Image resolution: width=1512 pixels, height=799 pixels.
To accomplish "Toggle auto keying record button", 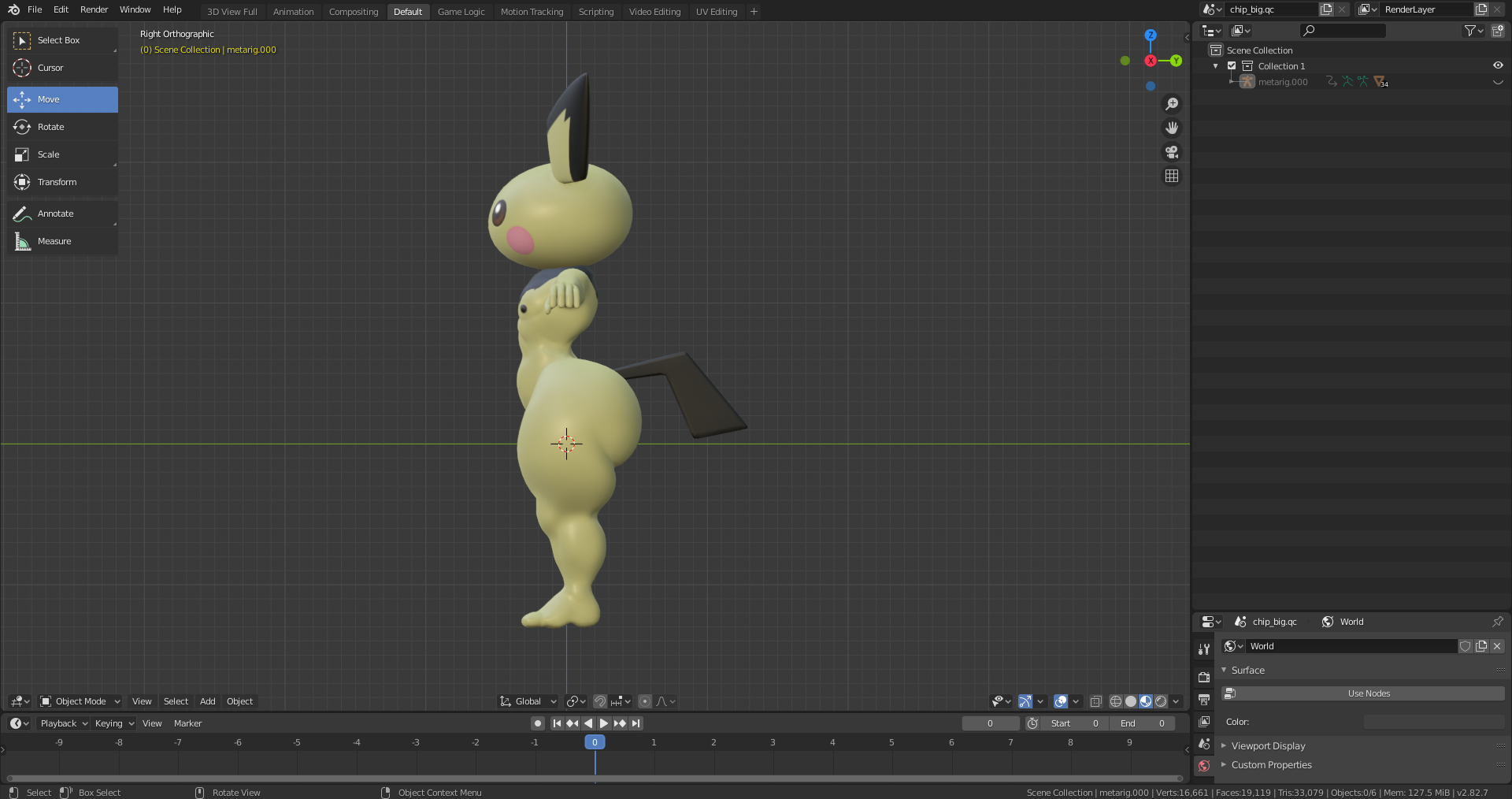I will [x=537, y=723].
